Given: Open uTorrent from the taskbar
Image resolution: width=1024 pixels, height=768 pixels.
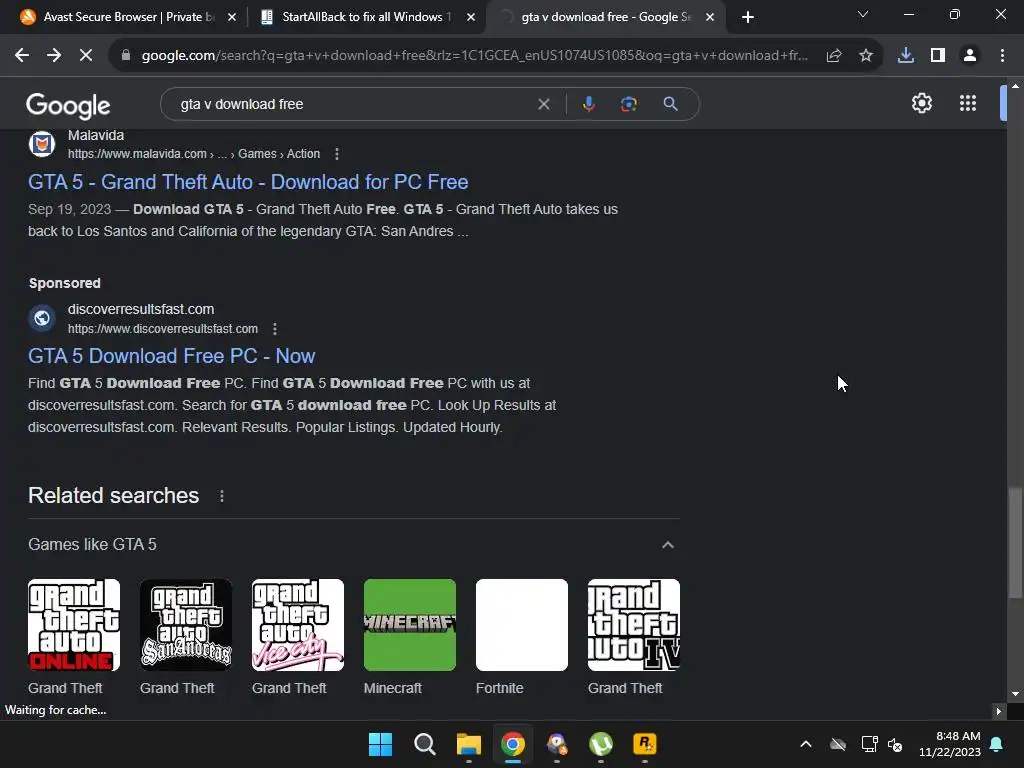Looking at the screenshot, I should [x=600, y=744].
